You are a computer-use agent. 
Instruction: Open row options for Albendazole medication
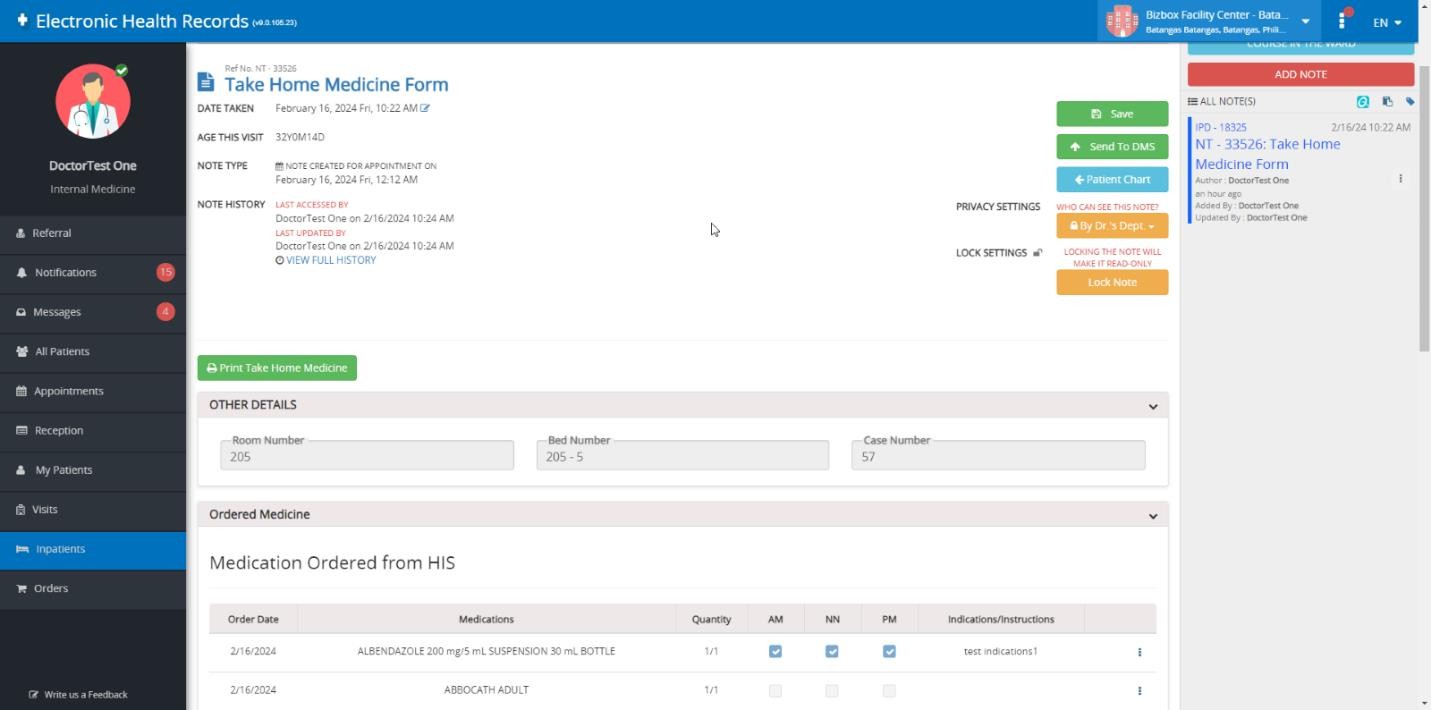pyautogui.click(x=1139, y=652)
